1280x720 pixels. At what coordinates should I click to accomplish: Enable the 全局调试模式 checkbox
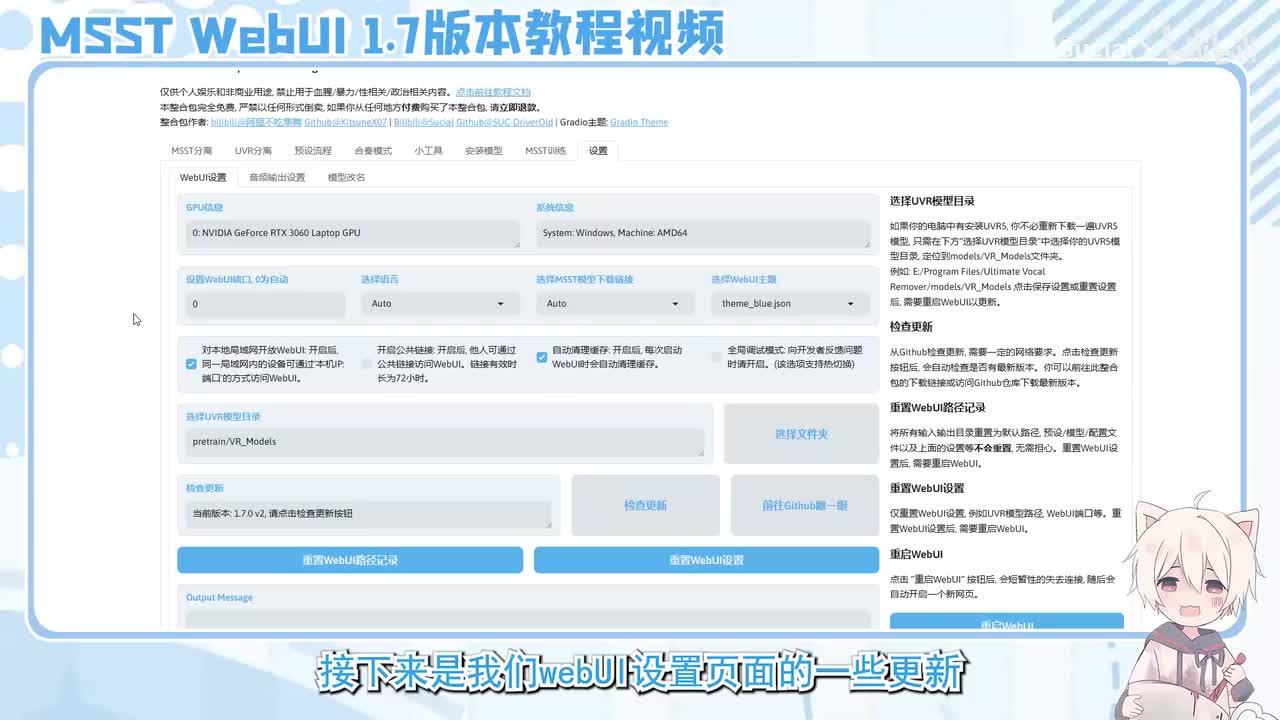click(716, 357)
